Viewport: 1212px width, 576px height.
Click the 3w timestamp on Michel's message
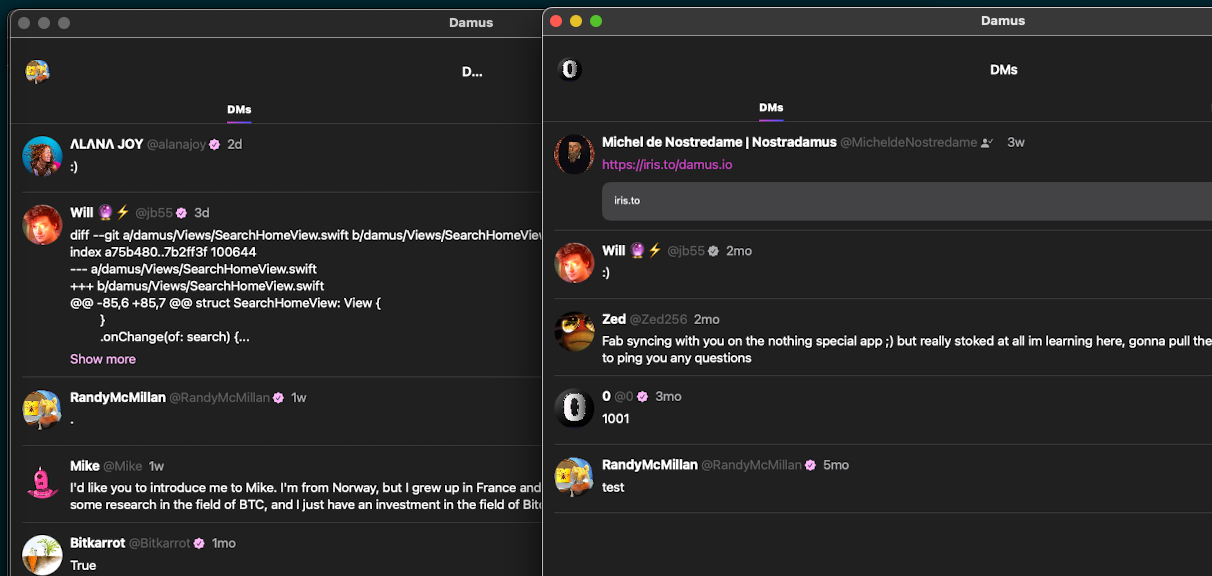click(x=1016, y=142)
